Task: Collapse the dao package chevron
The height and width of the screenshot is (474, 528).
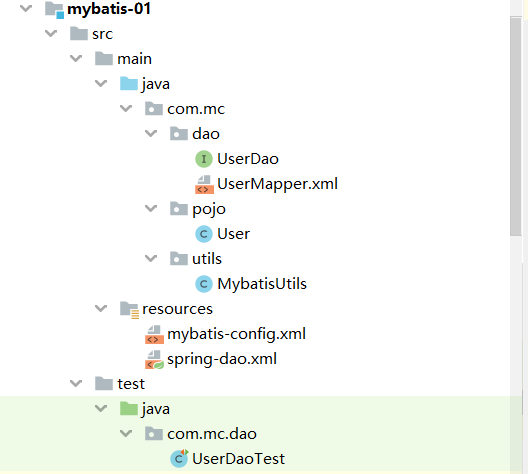Action: 151,133
